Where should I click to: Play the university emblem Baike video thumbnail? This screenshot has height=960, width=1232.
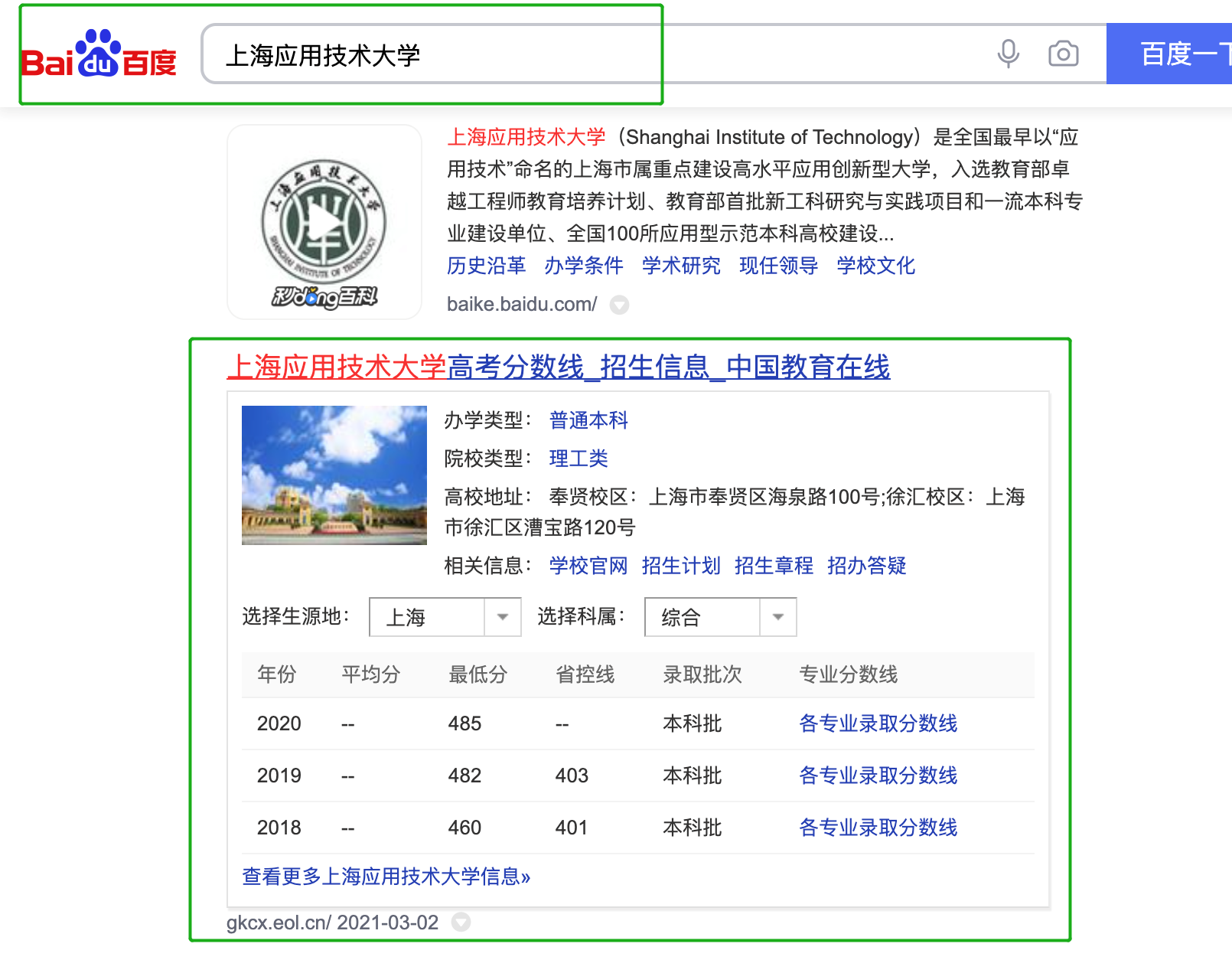point(324,222)
